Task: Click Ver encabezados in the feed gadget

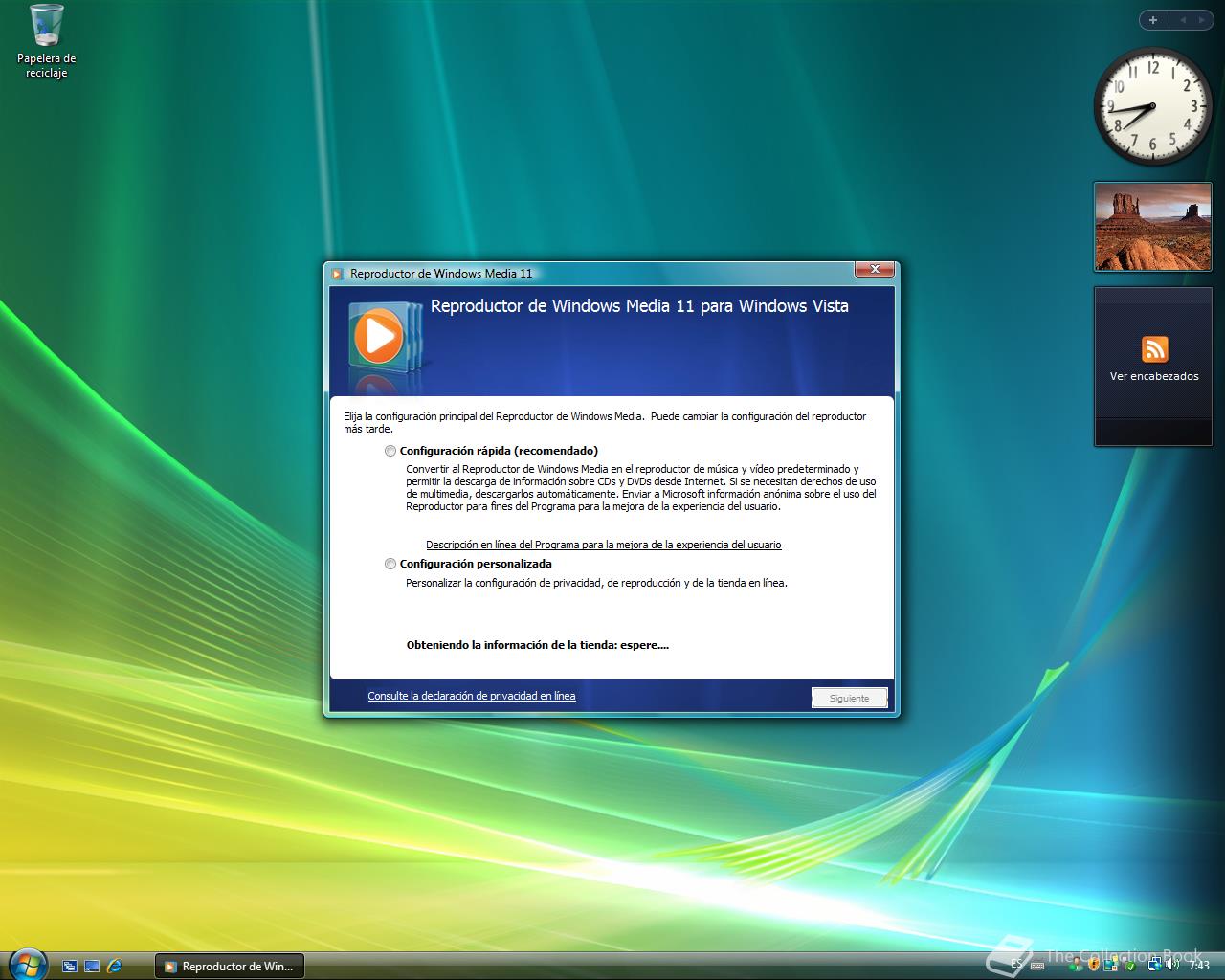Action: 1154,376
